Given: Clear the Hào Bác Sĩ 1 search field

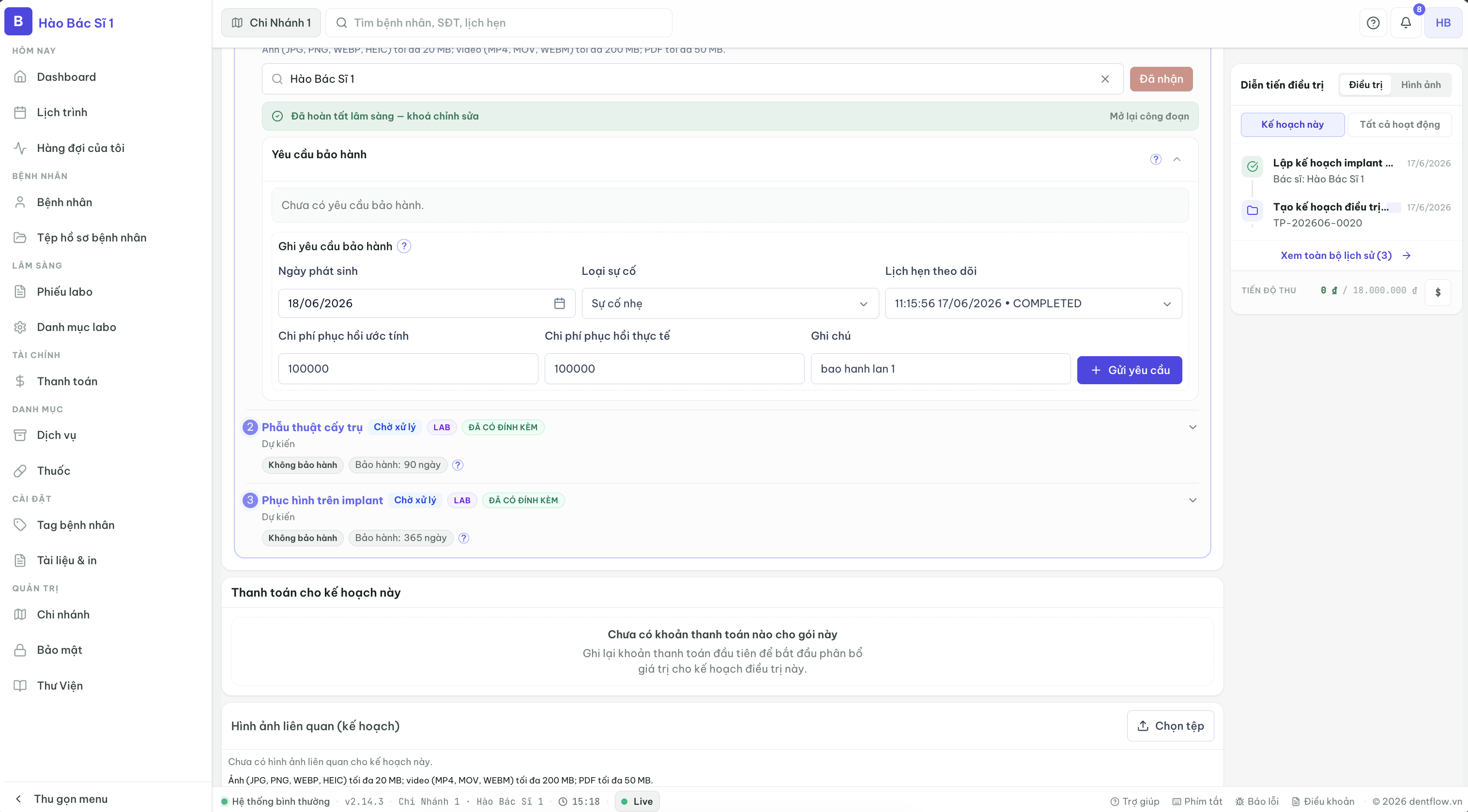Looking at the screenshot, I should [1105, 79].
